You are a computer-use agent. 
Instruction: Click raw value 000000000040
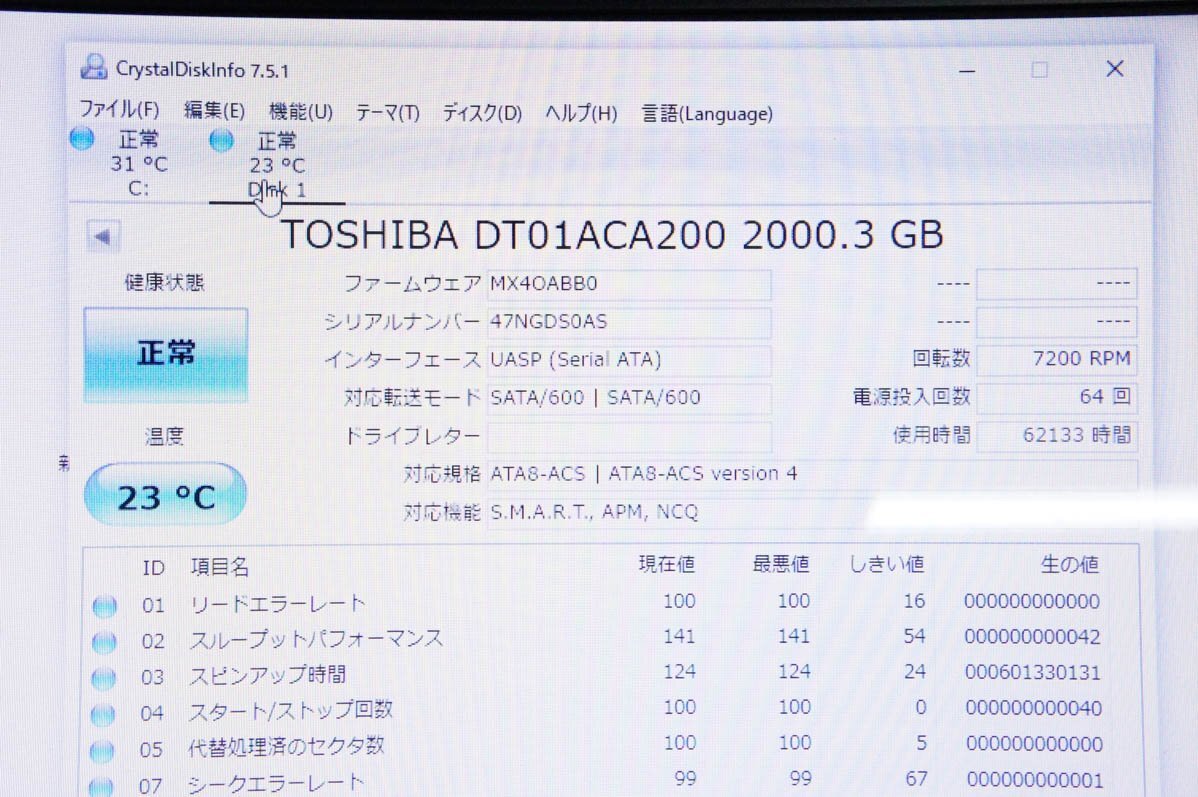(x=1034, y=708)
